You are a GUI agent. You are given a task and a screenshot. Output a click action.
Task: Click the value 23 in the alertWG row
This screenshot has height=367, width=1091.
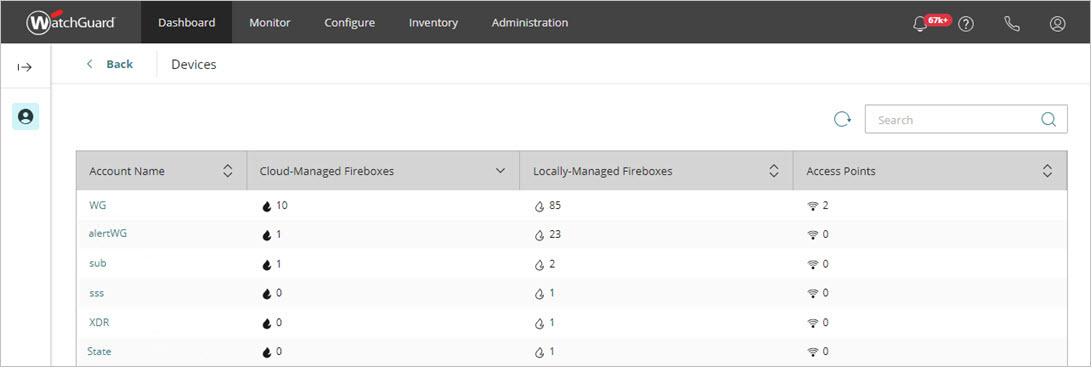555,235
